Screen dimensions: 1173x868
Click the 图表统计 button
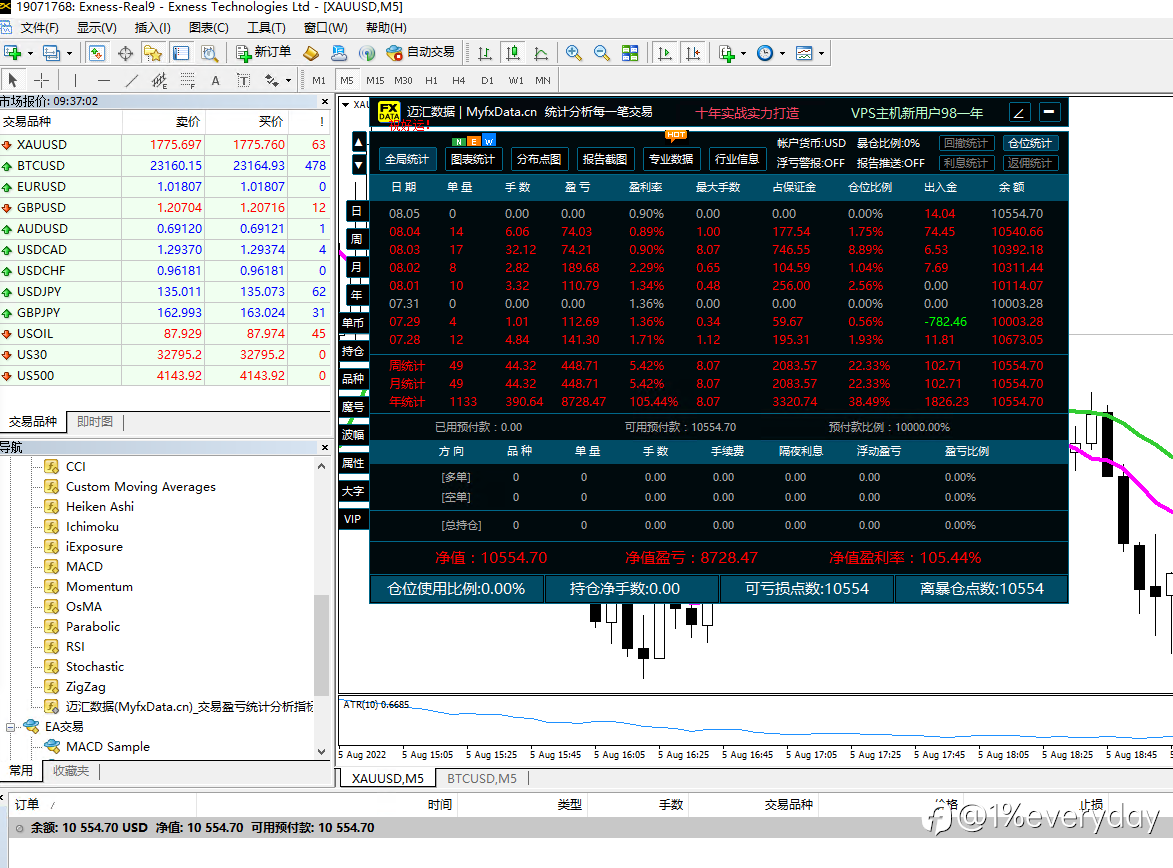click(473, 159)
